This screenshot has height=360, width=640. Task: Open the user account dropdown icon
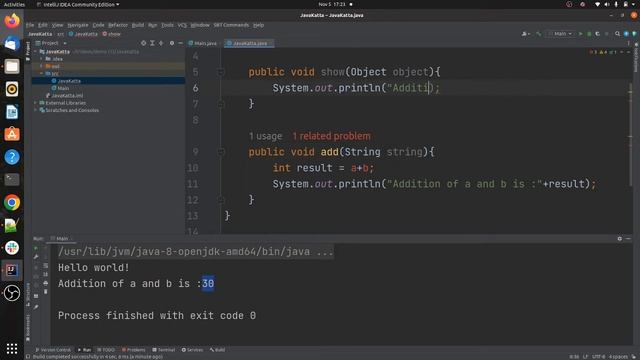(x=526, y=34)
